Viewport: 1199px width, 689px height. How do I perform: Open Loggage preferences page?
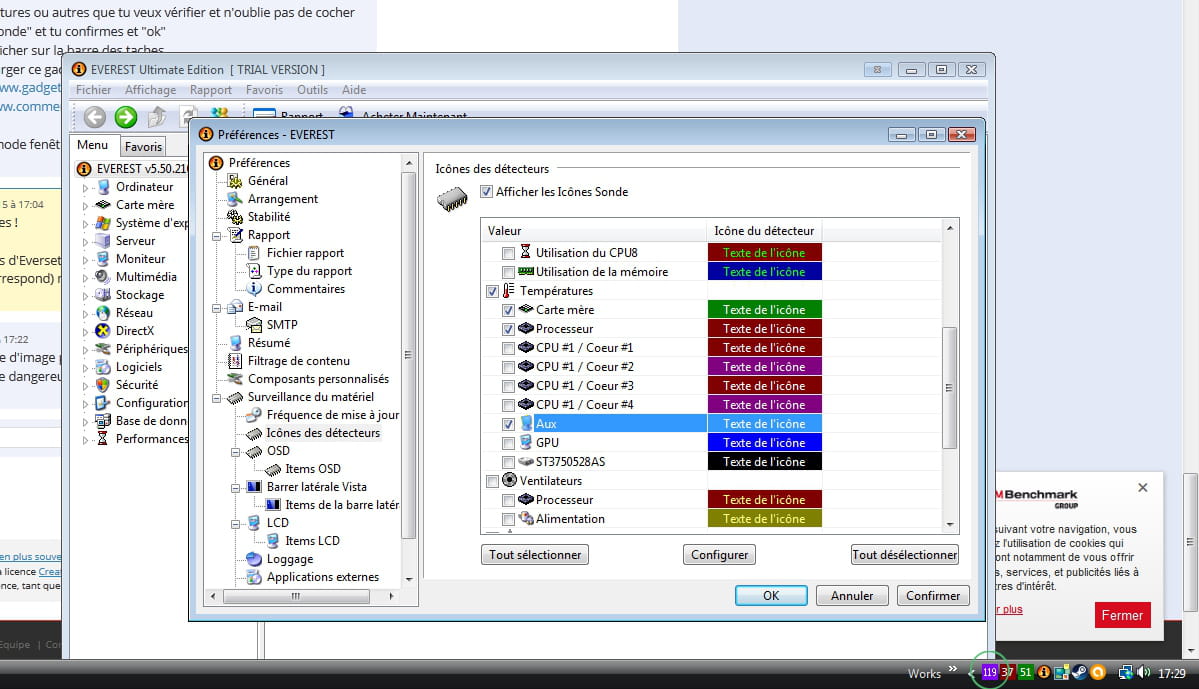click(290, 559)
